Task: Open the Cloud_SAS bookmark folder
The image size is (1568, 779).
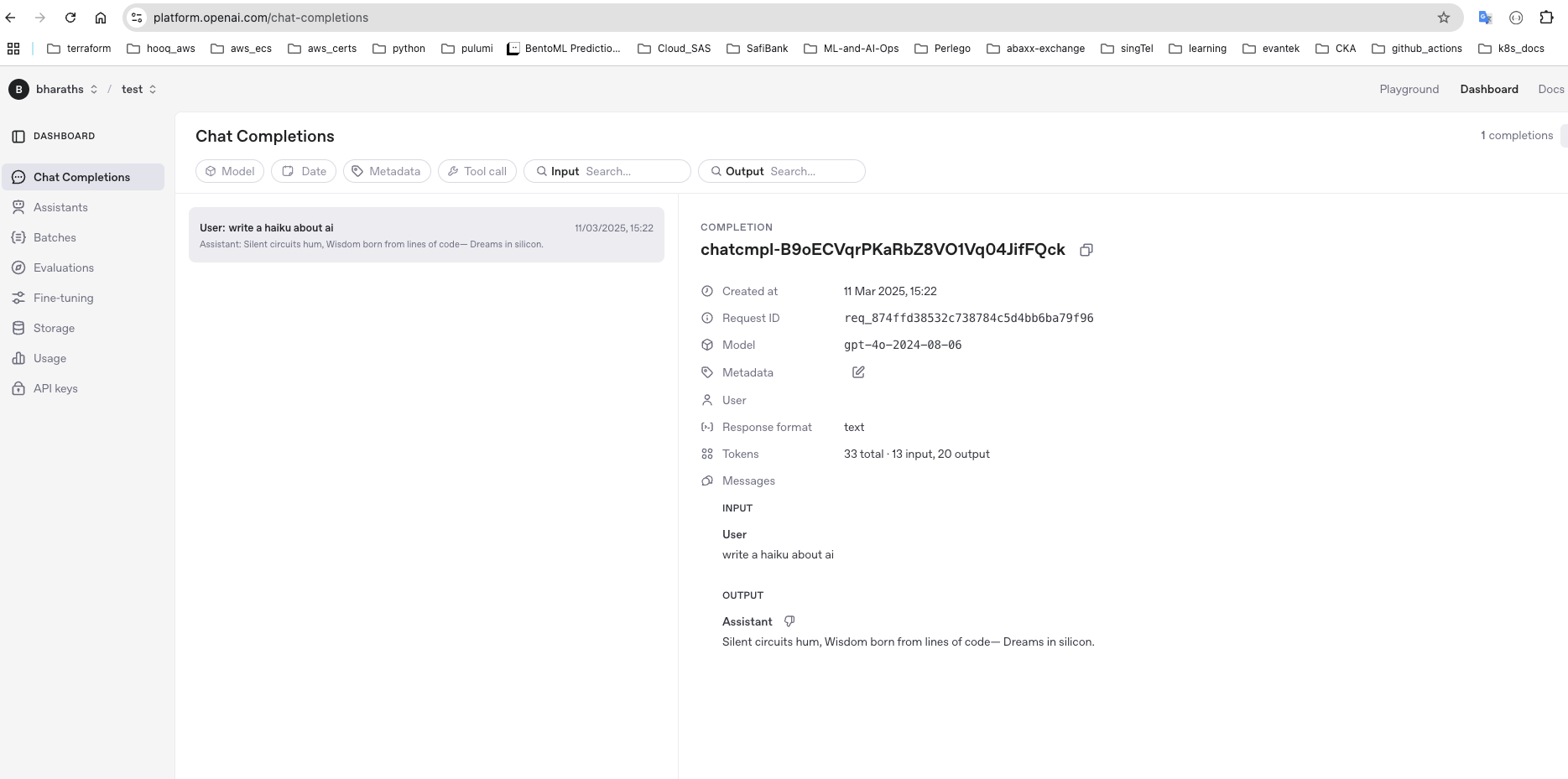Action: (675, 49)
